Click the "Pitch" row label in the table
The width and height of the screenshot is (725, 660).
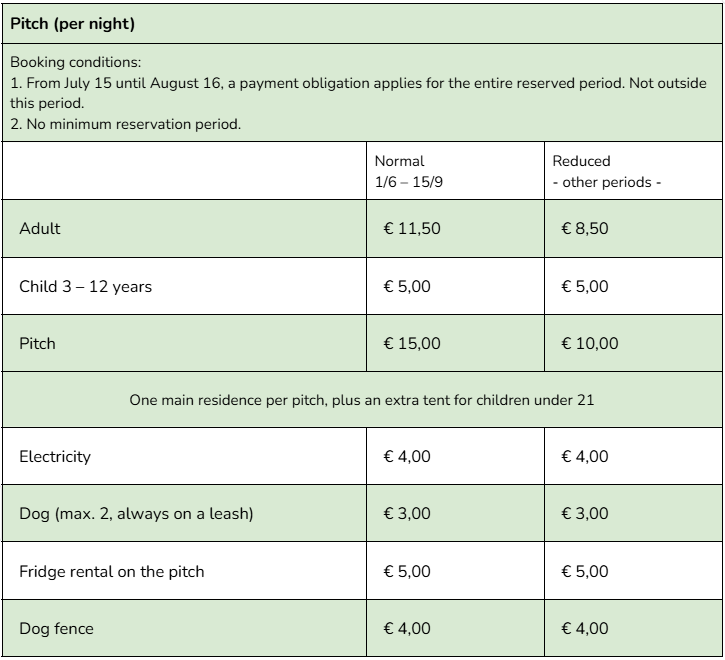click(x=38, y=343)
